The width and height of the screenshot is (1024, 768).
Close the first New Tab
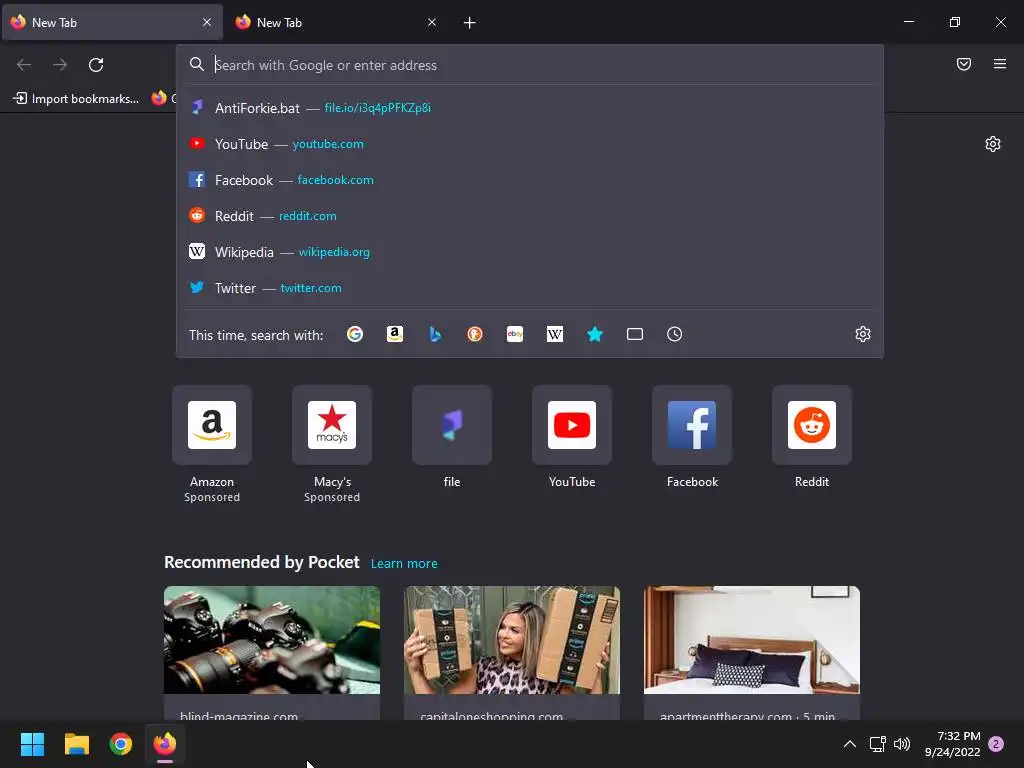point(207,22)
